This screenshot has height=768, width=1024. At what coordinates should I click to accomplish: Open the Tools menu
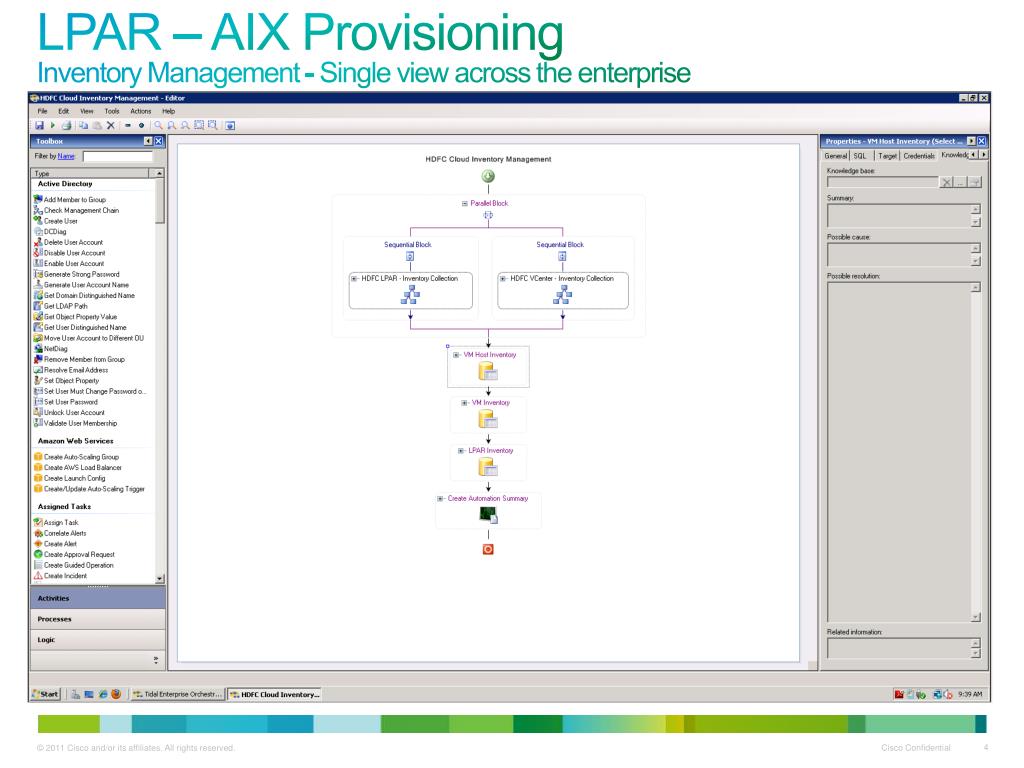[x=112, y=111]
